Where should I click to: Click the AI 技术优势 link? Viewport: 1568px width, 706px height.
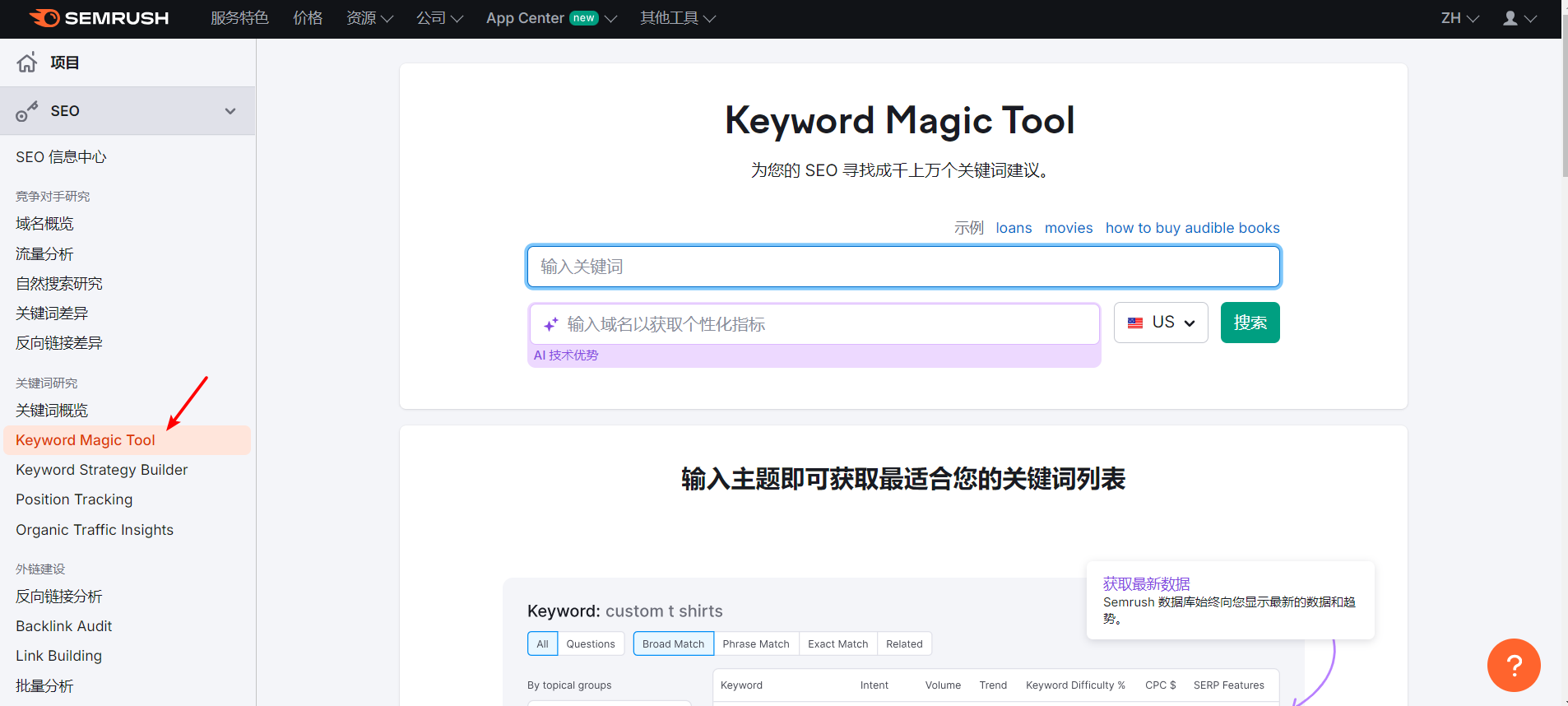point(566,355)
